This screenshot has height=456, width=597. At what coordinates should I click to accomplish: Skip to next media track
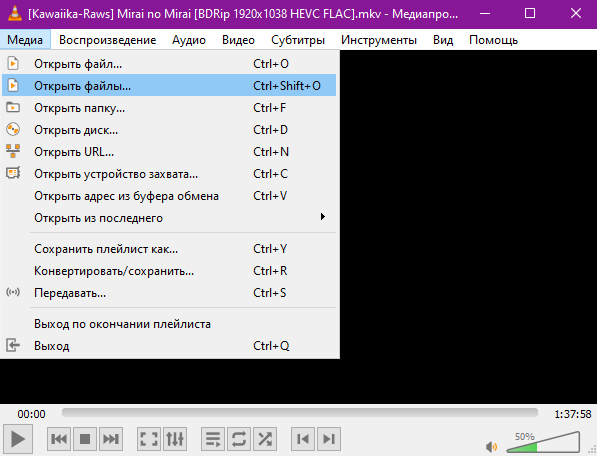click(111, 439)
